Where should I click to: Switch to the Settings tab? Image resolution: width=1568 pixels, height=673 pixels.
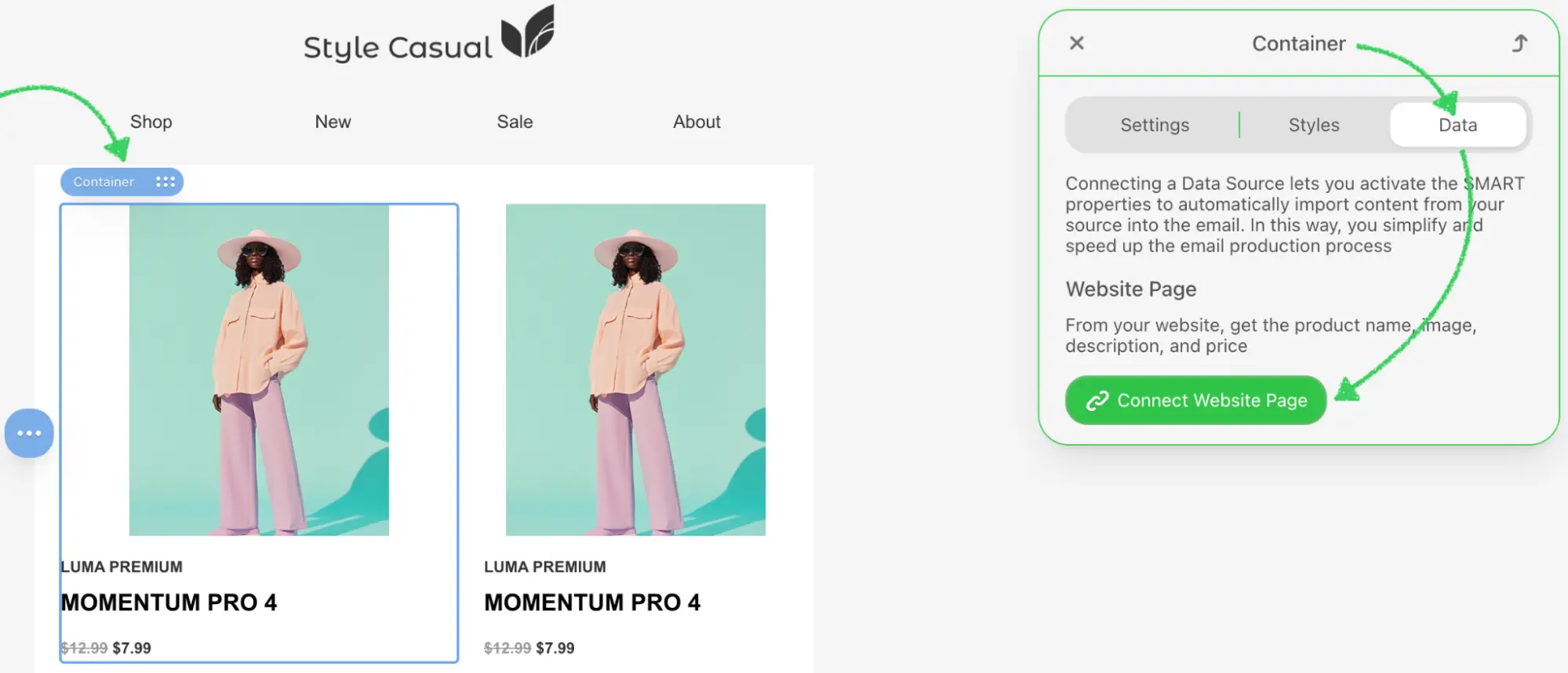pos(1155,125)
